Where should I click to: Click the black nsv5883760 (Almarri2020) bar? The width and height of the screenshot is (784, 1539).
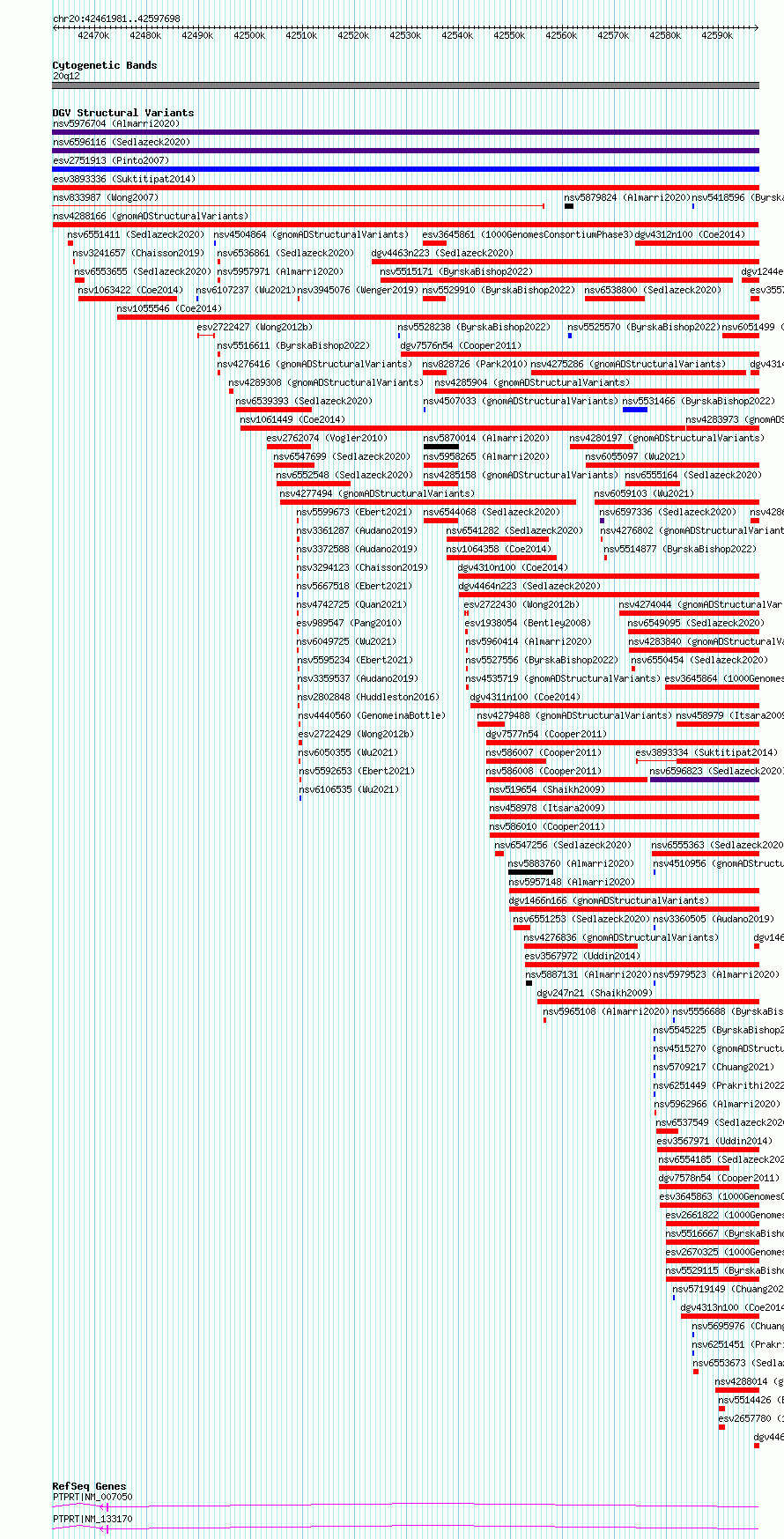(530, 872)
